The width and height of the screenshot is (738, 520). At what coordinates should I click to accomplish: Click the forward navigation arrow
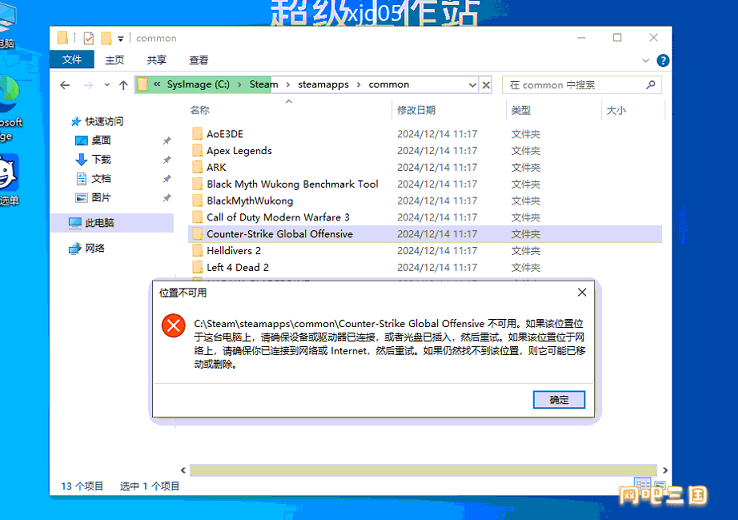88,85
